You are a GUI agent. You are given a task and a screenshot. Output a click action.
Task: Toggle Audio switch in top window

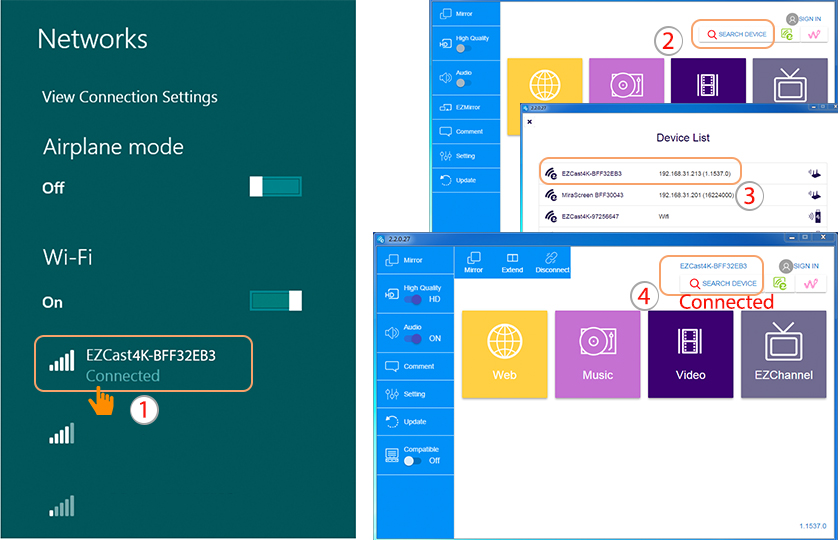[x=462, y=83]
